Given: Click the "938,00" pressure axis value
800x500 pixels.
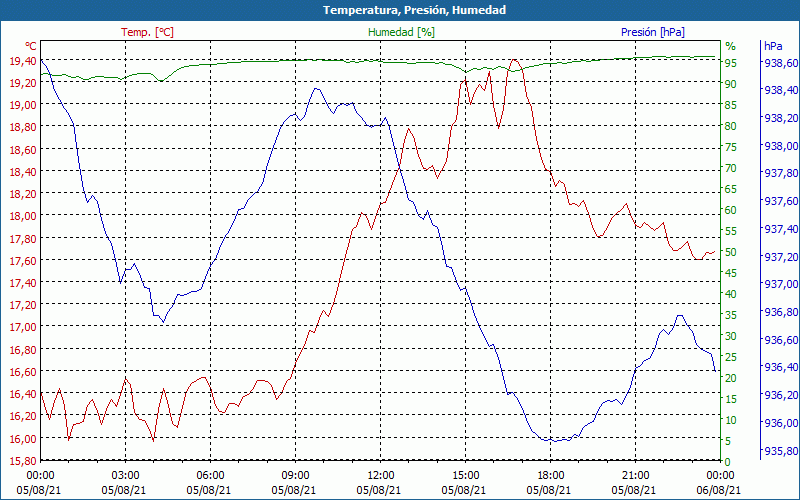Looking at the screenshot, I should pos(781,146).
